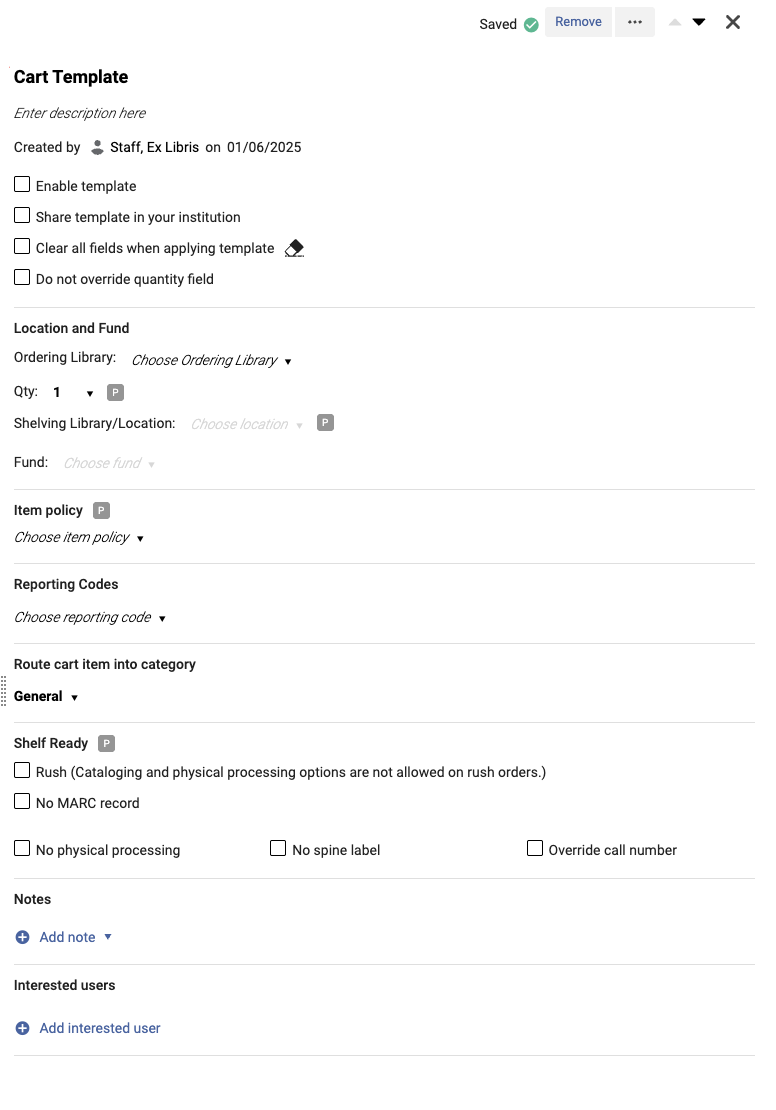Image resolution: width=776 pixels, height=1110 pixels.
Task: Click the Remove button
Action: coord(578,22)
